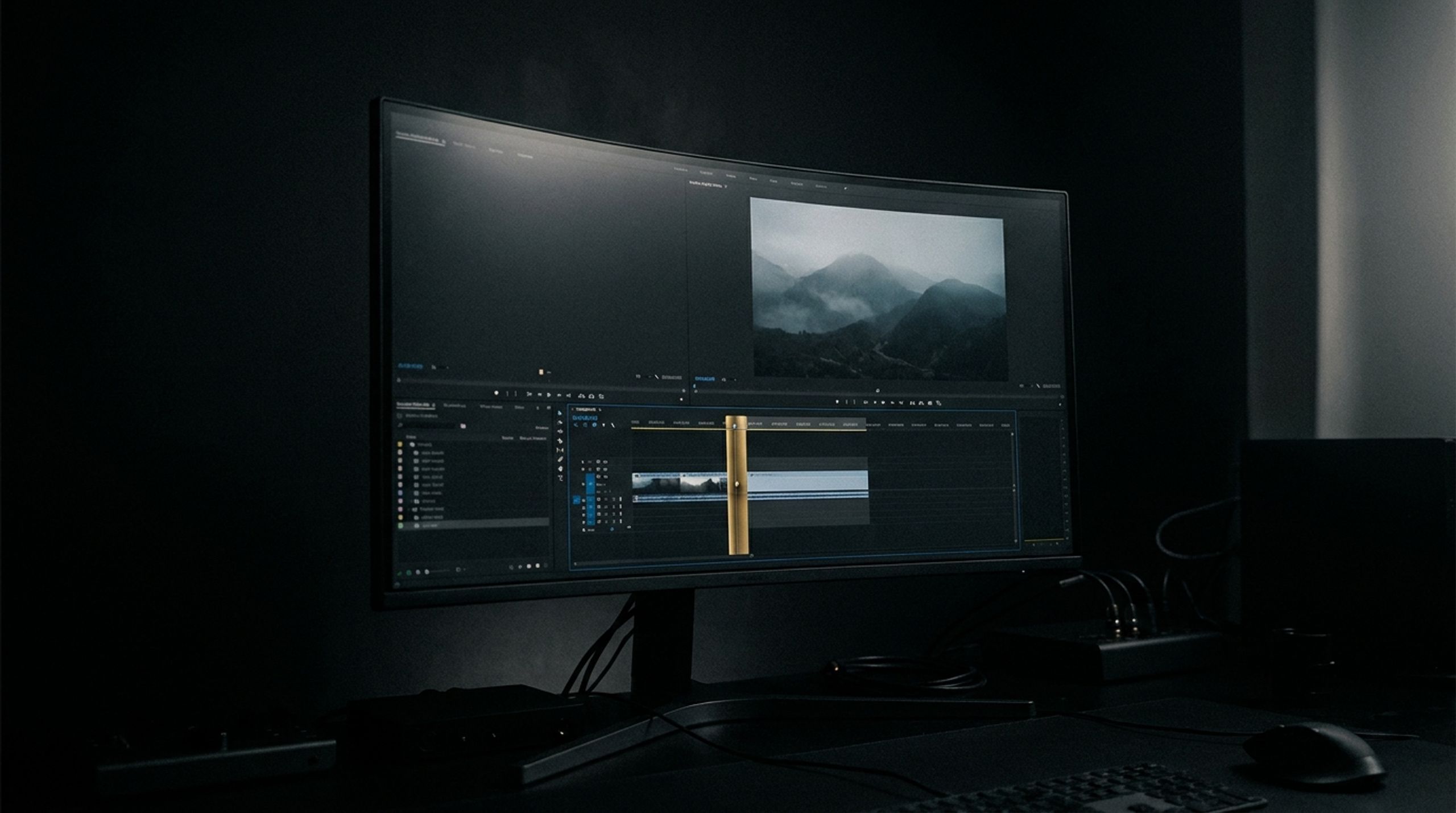This screenshot has width=1456, height=813.
Task: Select the second mountain clip in timeline
Action: [x=704, y=482]
